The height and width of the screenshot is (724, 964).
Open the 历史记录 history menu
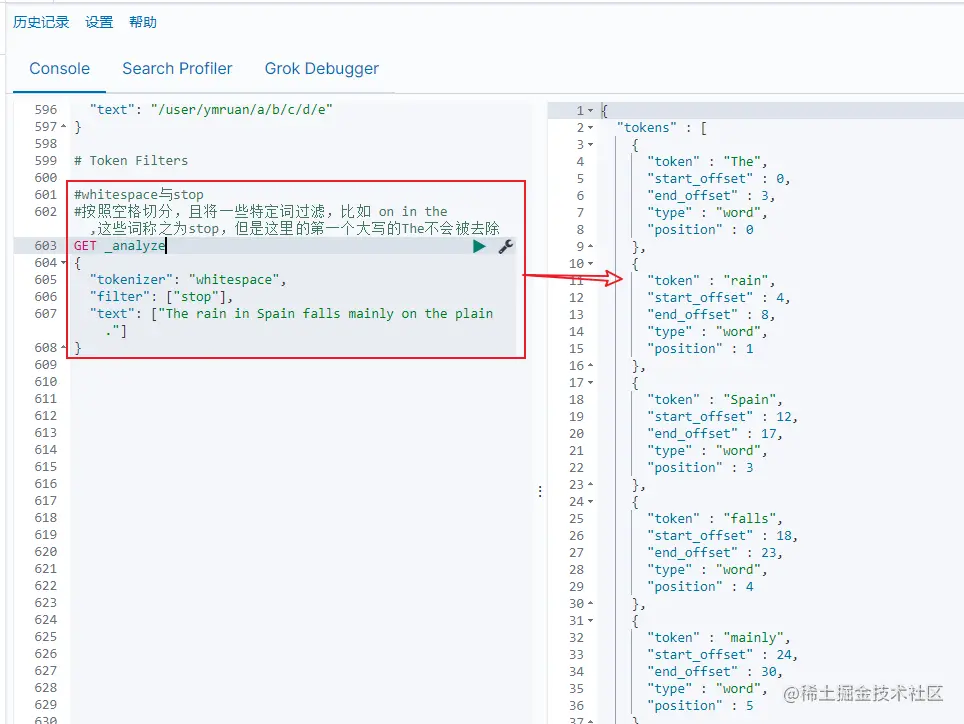pyautogui.click(x=41, y=22)
